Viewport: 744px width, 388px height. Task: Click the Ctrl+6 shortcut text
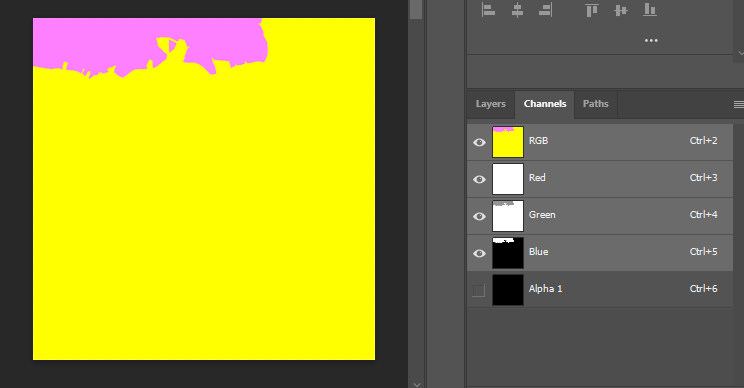coord(703,289)
